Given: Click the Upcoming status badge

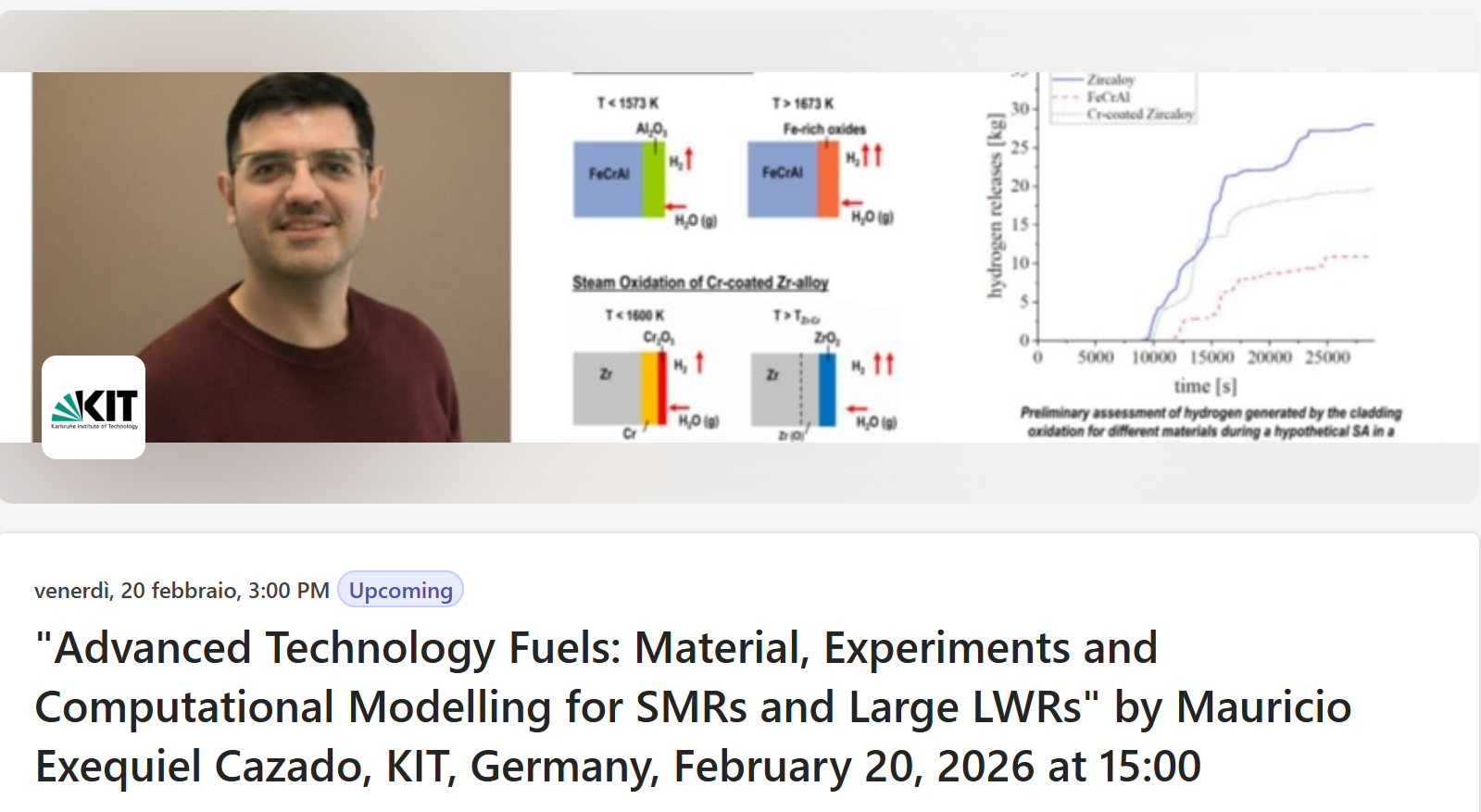Looking at the screenshot, I should click(x=400, y=590).
